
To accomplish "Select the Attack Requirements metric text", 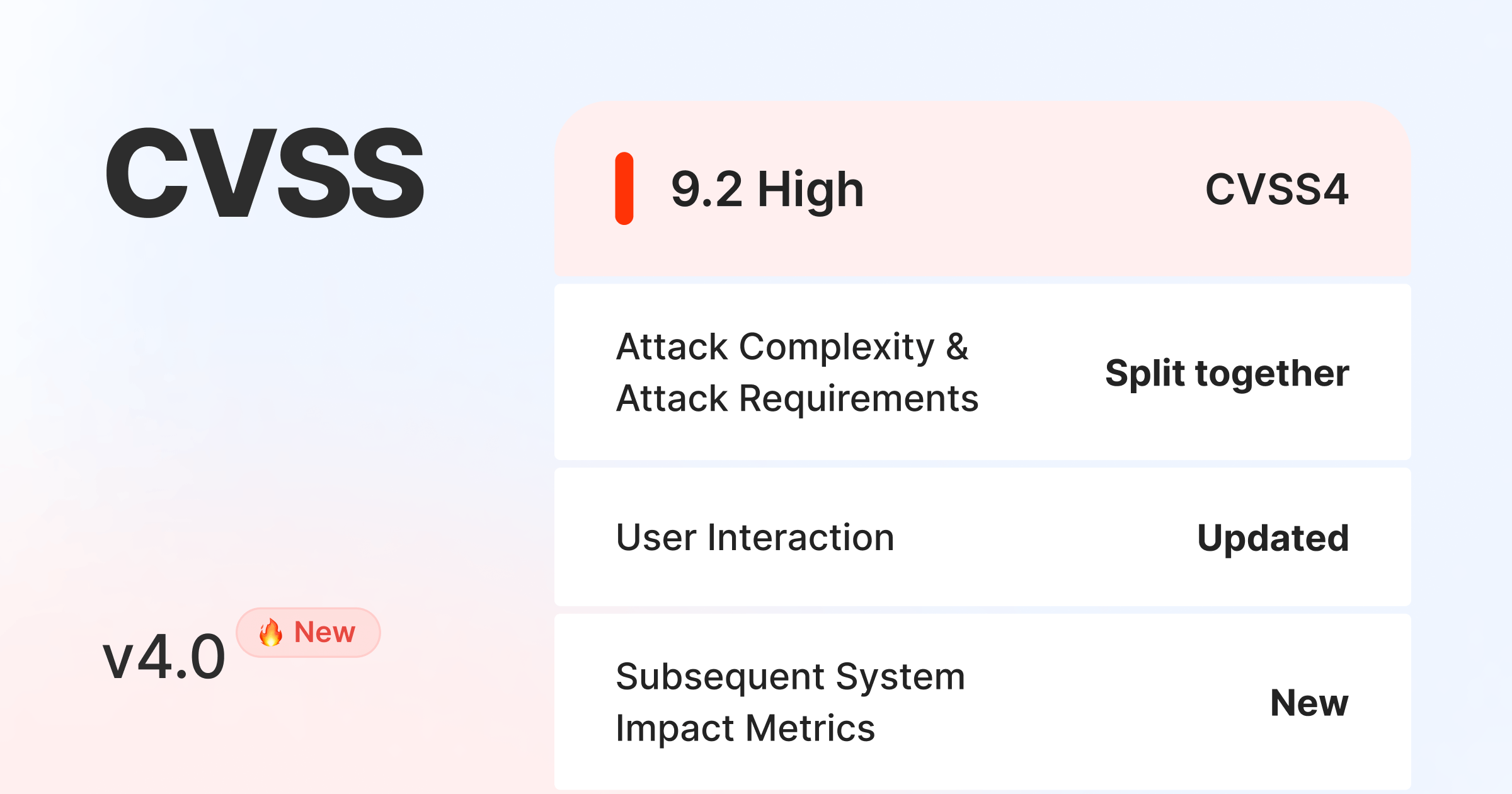I will pyautogui.click(x=797, y=398).
